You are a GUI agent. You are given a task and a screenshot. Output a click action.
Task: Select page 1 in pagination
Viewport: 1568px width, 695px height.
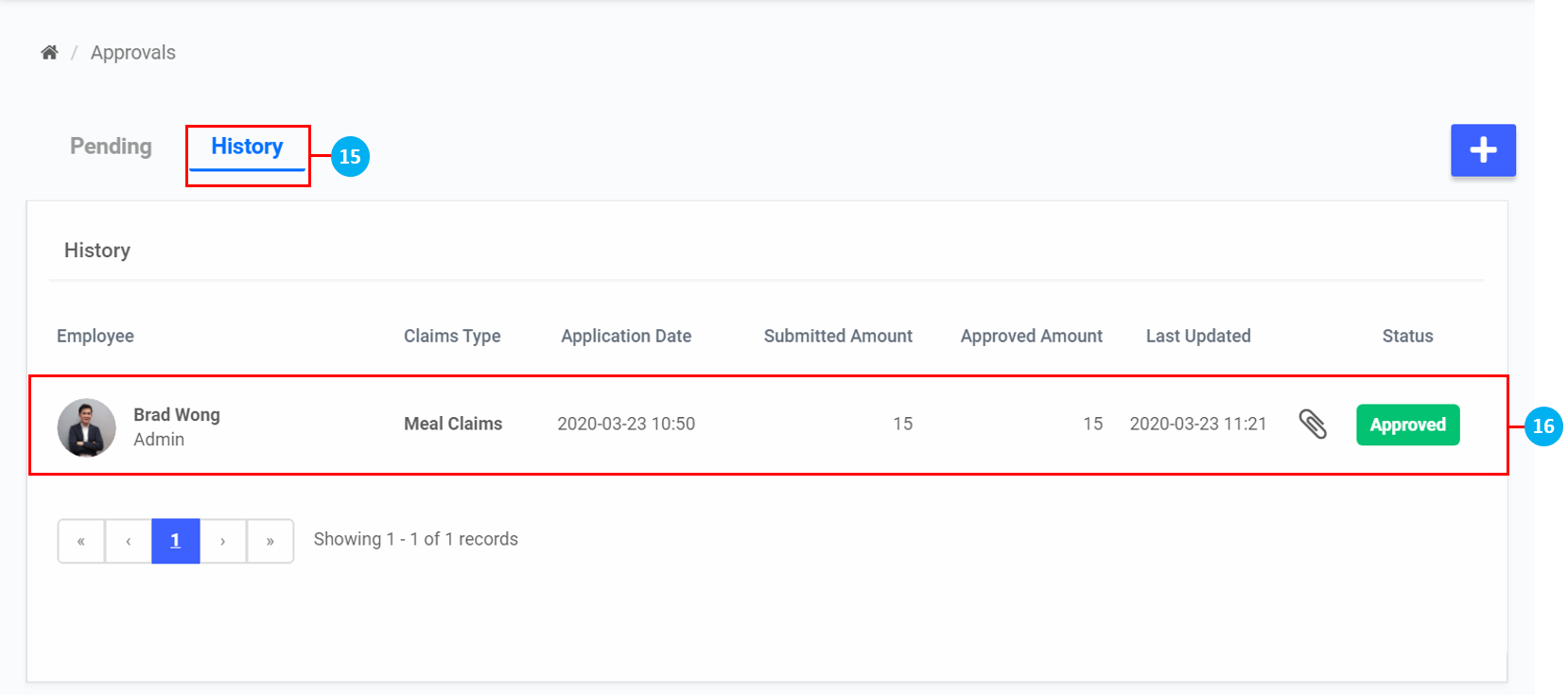point(176,541)
